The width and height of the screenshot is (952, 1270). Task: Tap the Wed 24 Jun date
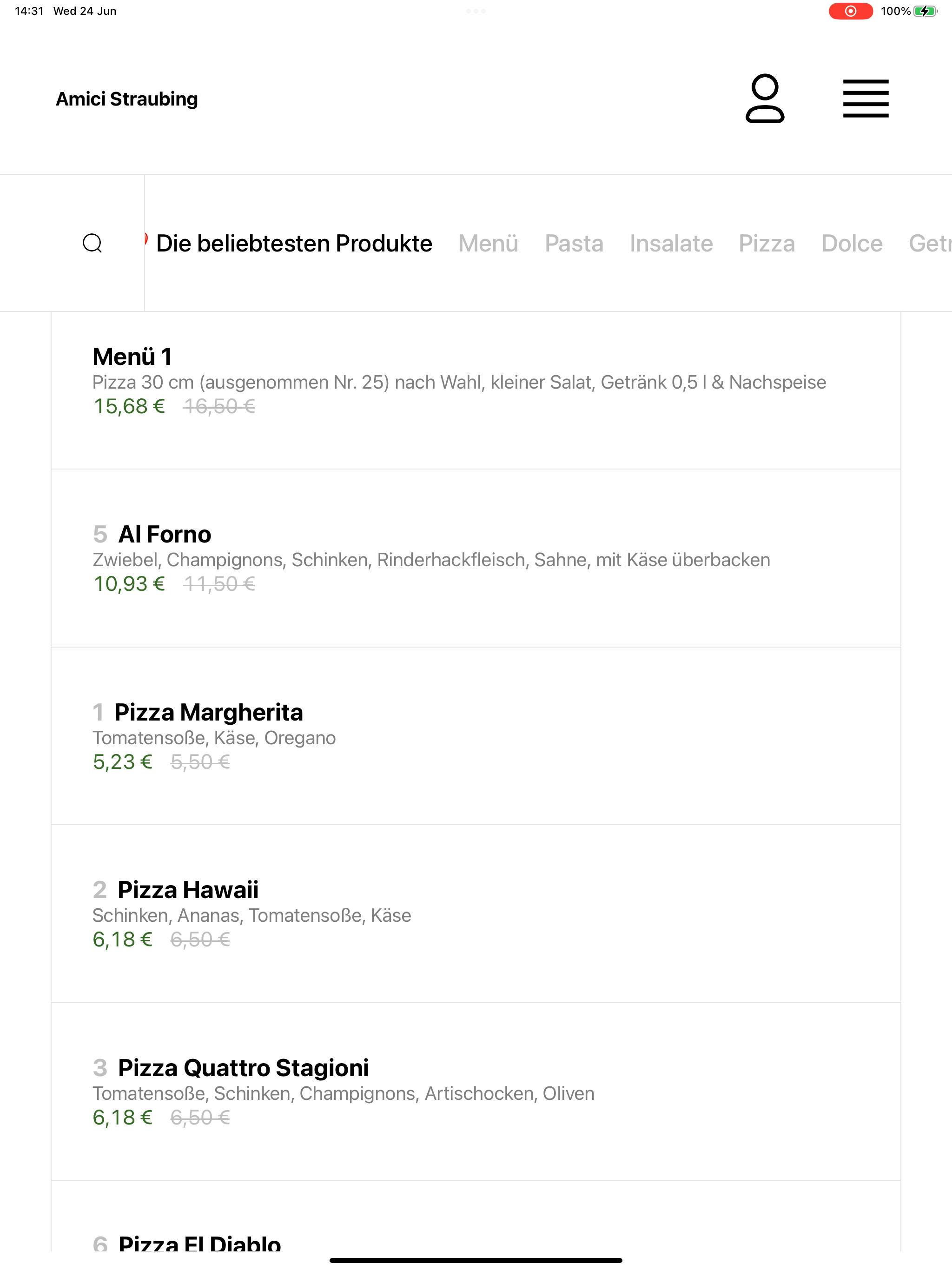85,11
